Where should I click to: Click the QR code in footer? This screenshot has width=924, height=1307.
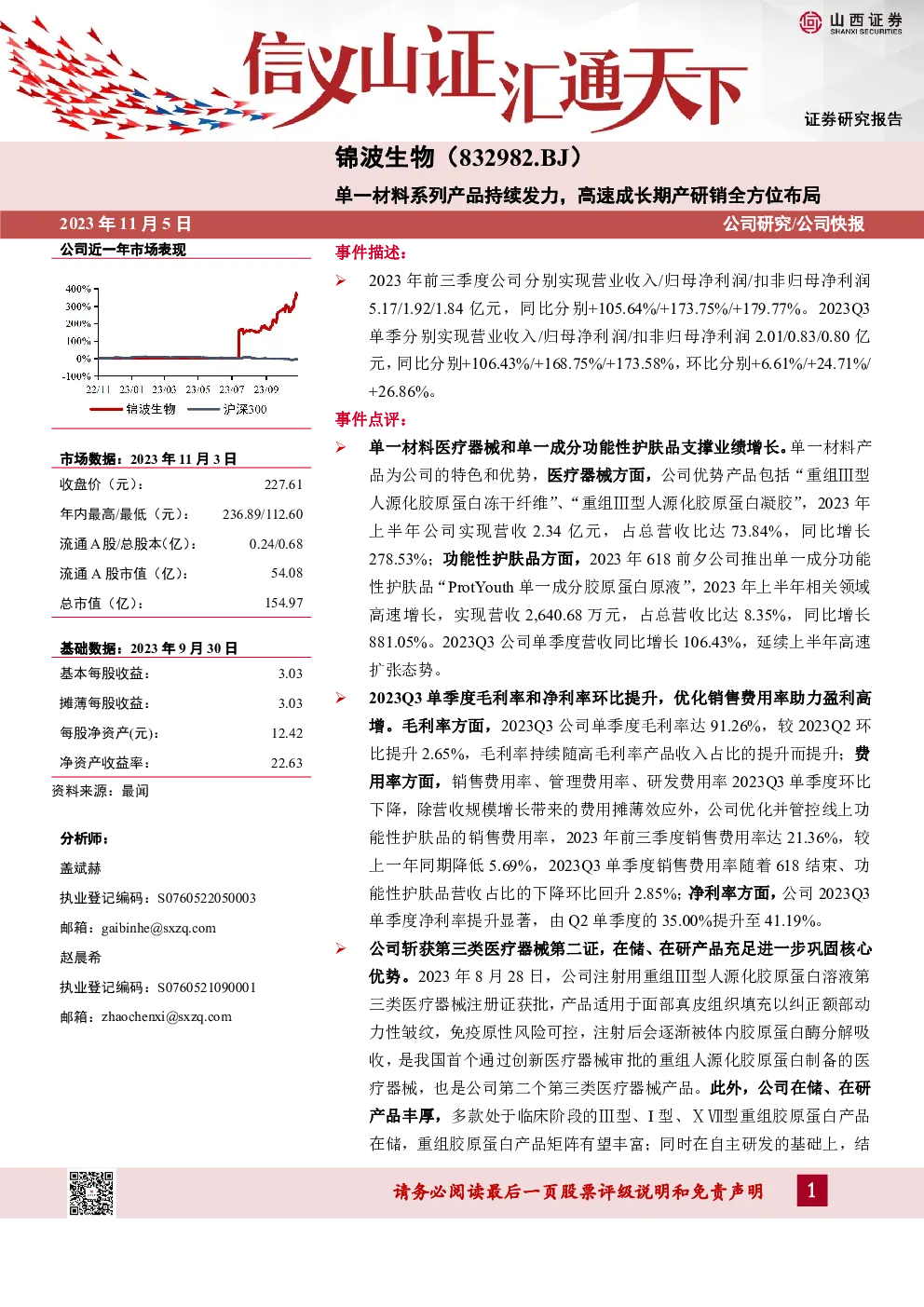point(91,1193)
